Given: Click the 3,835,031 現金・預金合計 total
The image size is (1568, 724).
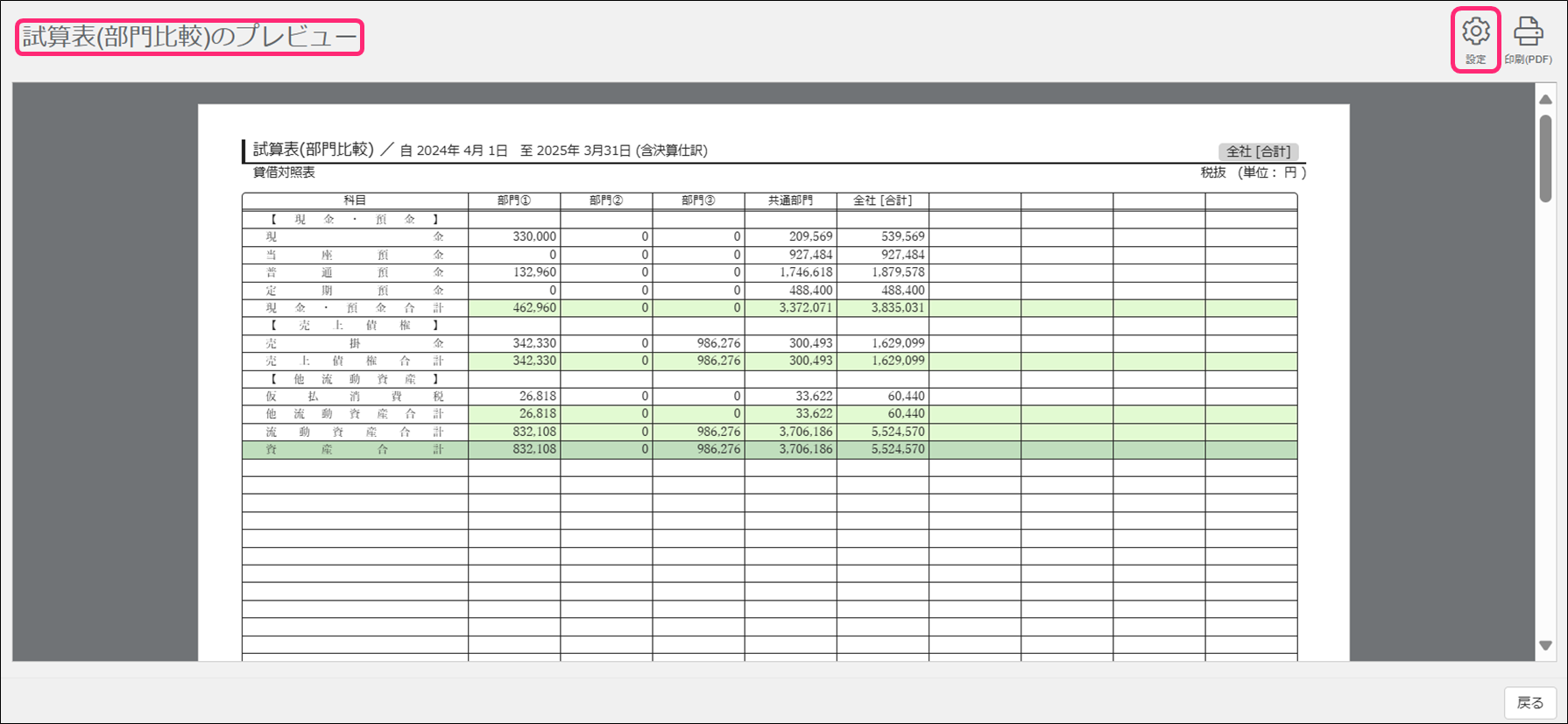Looking at the screenshot, I should (898, 308).
